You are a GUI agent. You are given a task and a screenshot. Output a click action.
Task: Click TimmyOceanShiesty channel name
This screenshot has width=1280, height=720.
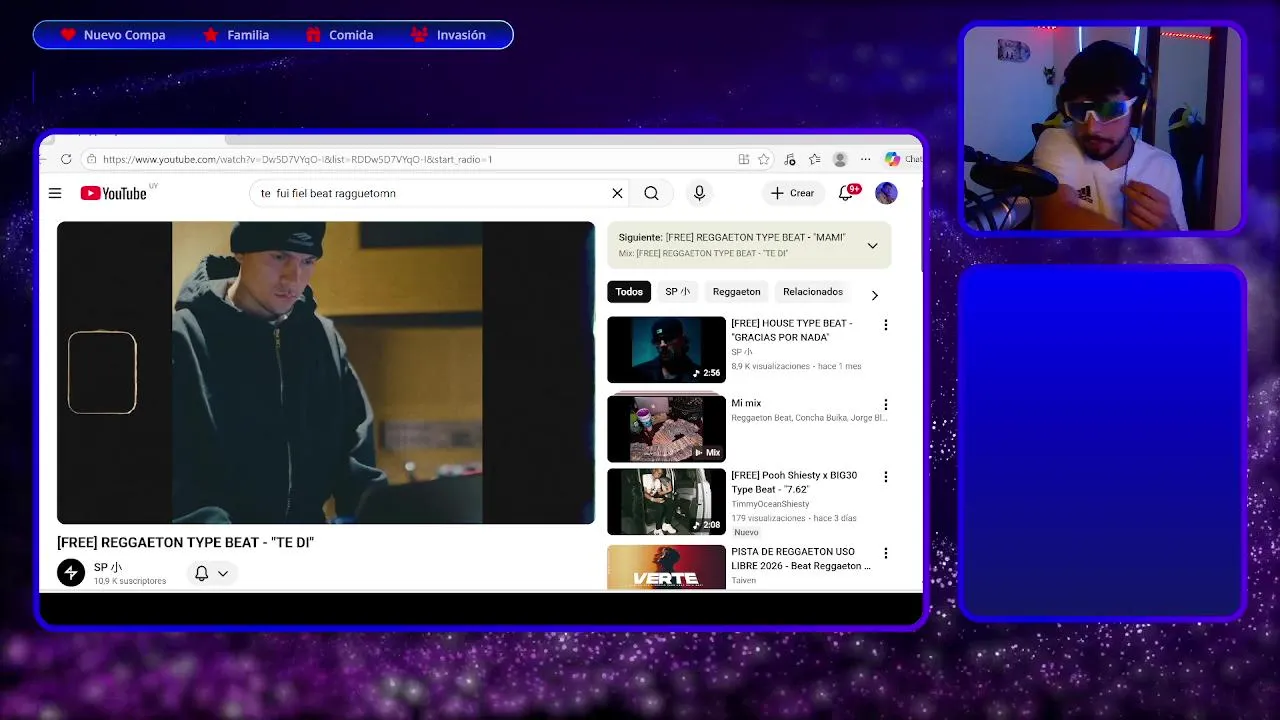(770, 504)
